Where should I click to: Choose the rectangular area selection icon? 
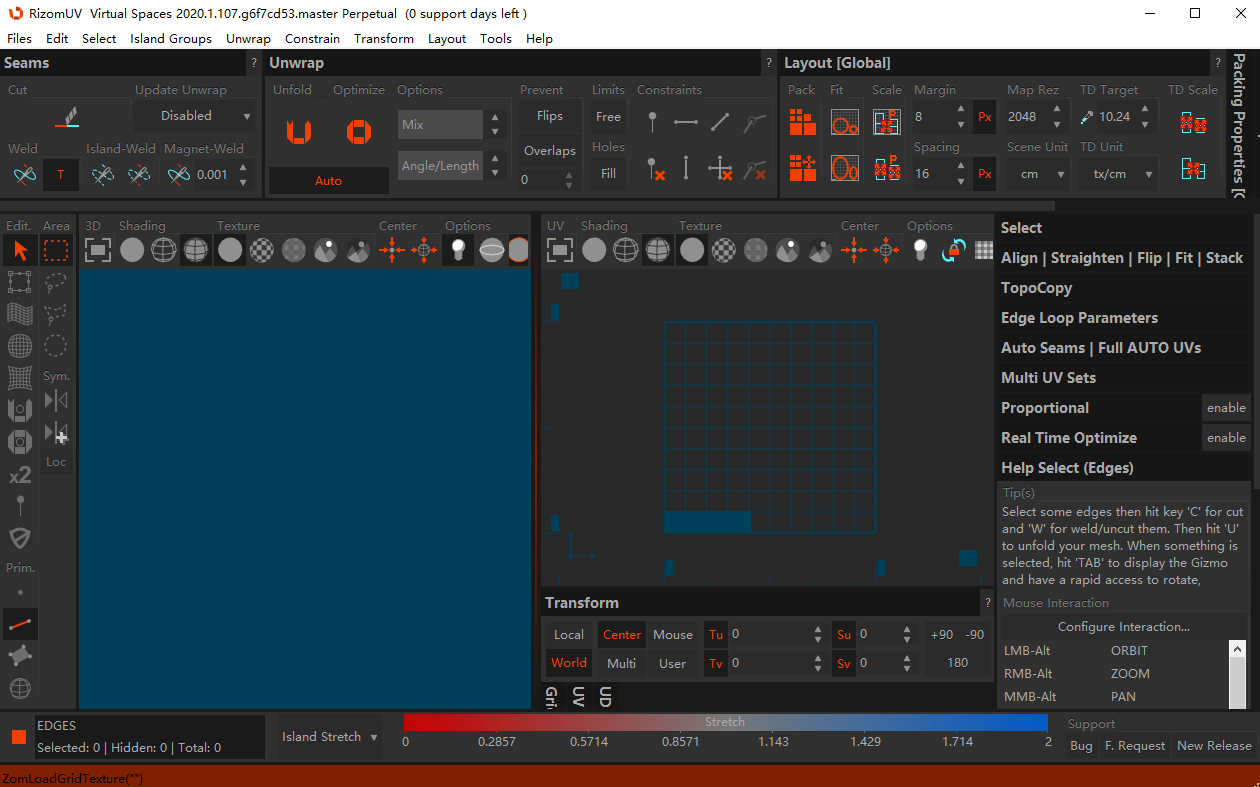tap(56, 250)
